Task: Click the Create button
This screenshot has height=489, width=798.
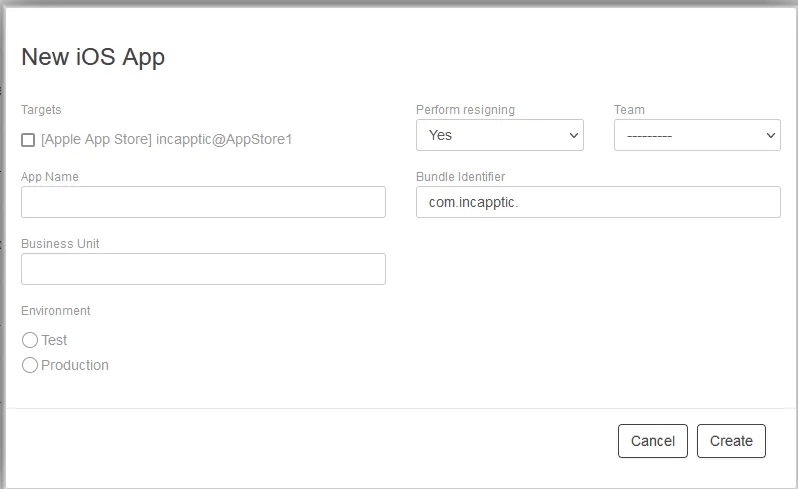Action: coord(731,441)
